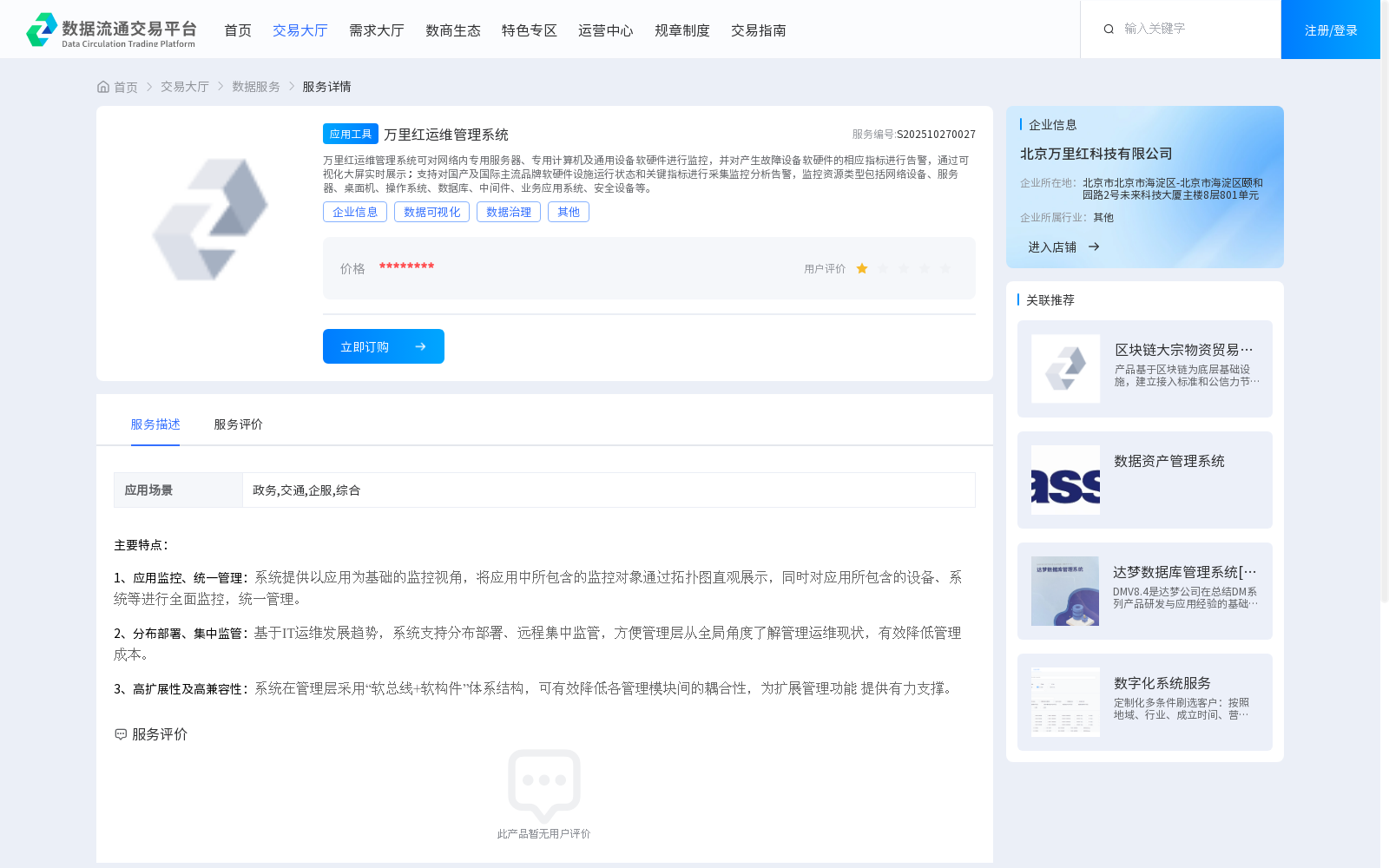Click the 交易大厅 breadcrumb link
The image size is (1389, 868).
pyautogui.click(x=185, y=87)
